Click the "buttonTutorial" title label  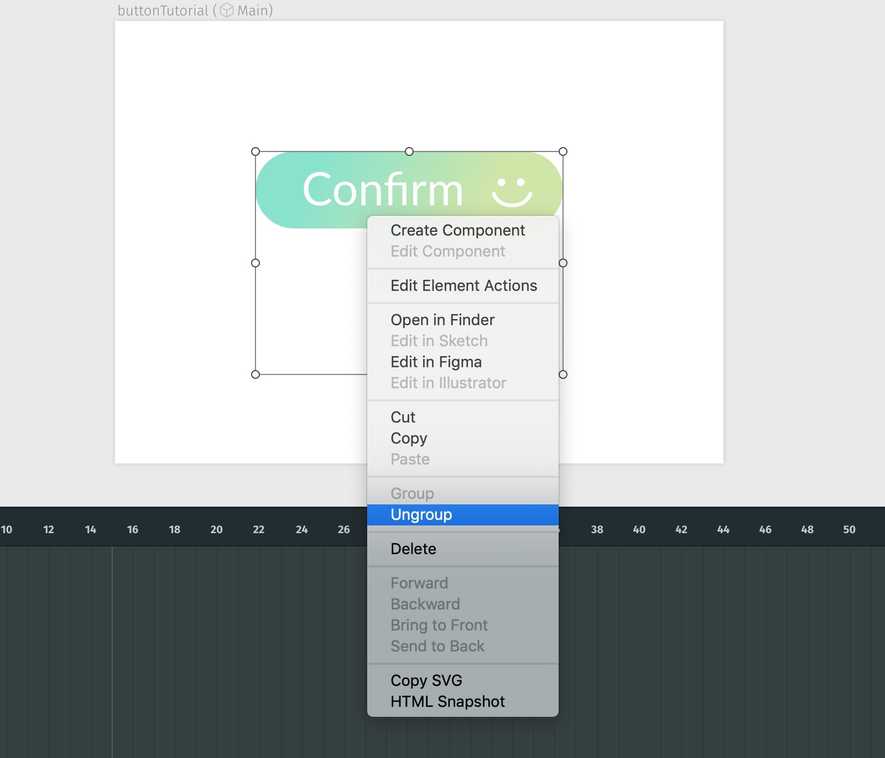click(x=160, y=10)
